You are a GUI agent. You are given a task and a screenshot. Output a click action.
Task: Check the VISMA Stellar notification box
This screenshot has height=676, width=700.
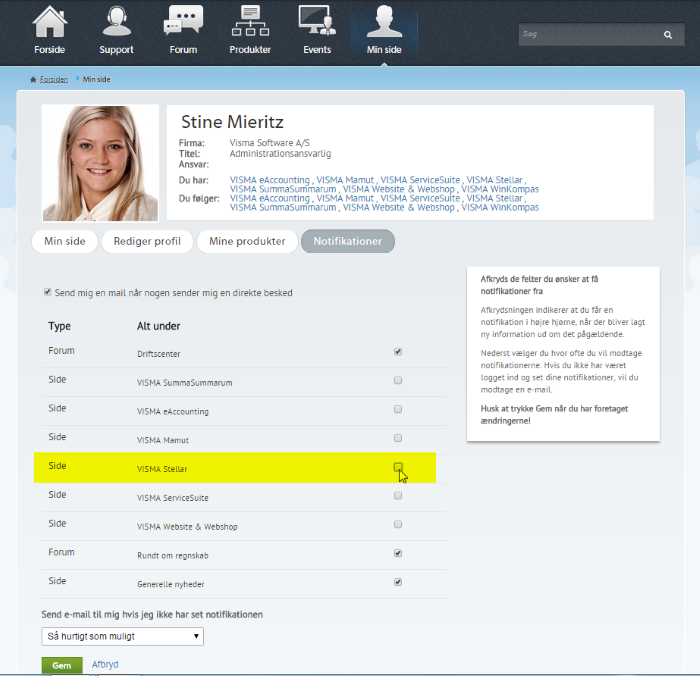point(398,467)
